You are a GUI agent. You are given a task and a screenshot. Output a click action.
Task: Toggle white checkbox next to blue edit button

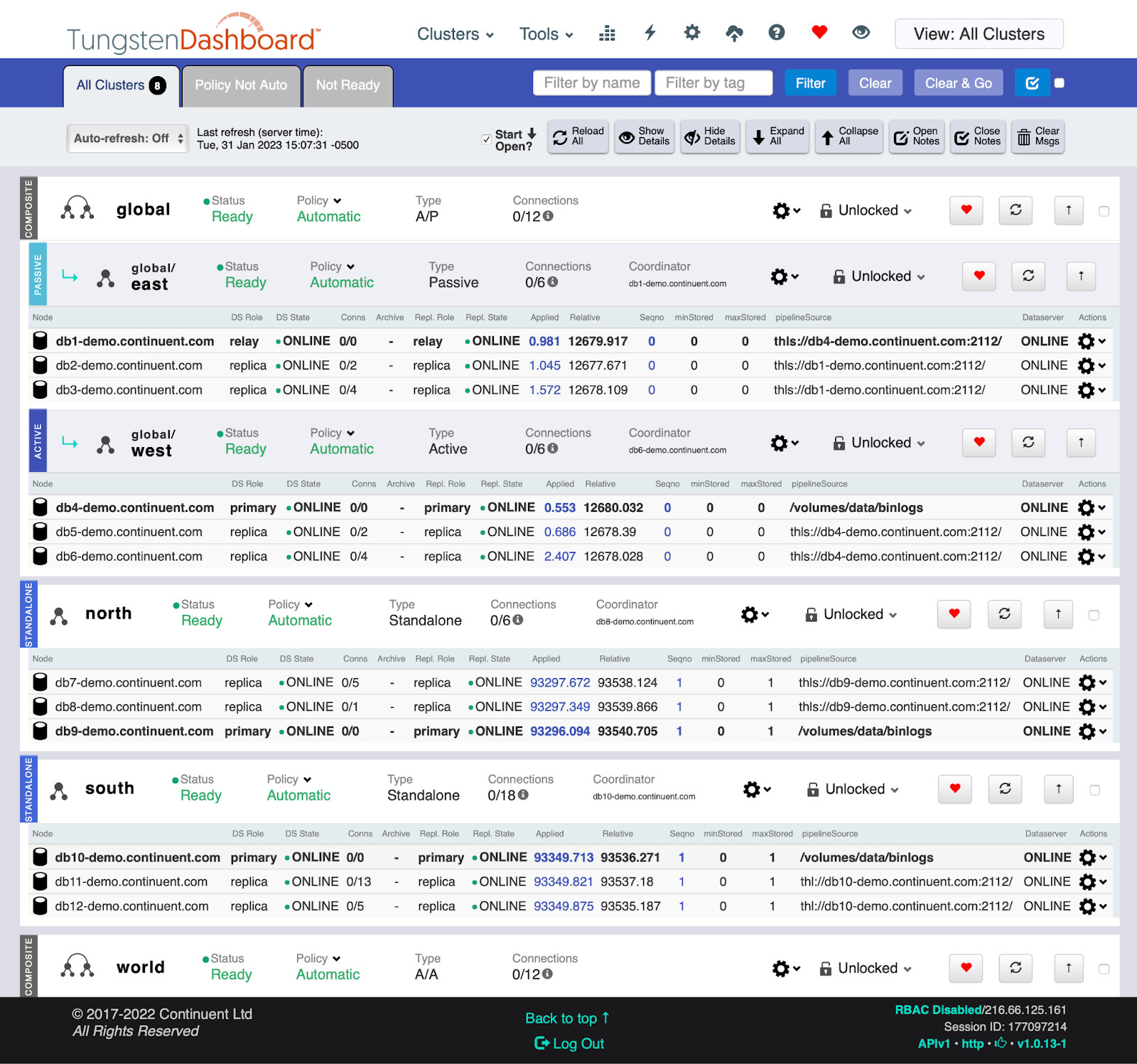(x=1060, y=83)
